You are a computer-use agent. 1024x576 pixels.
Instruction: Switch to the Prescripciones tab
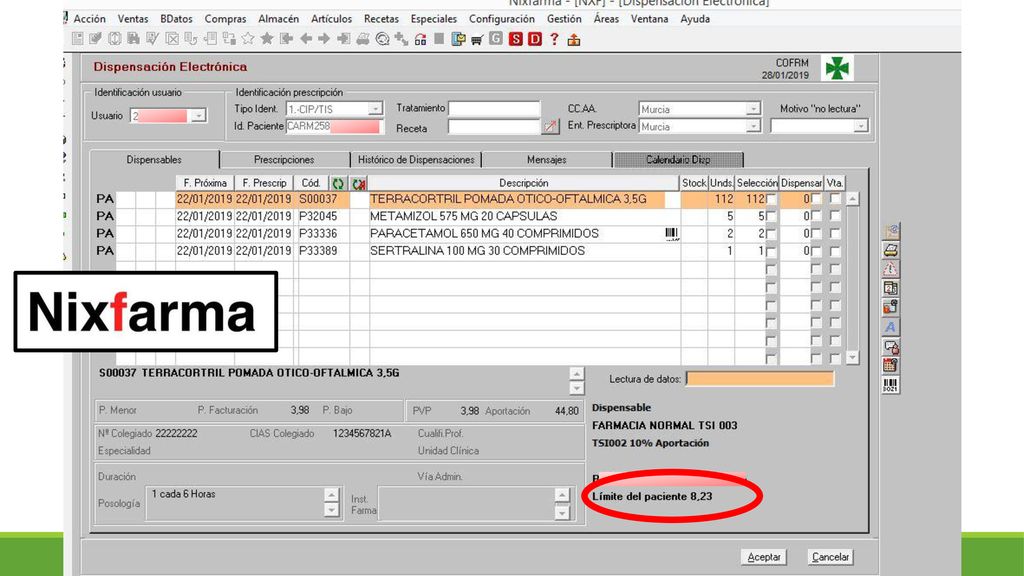tap(284, 159)
